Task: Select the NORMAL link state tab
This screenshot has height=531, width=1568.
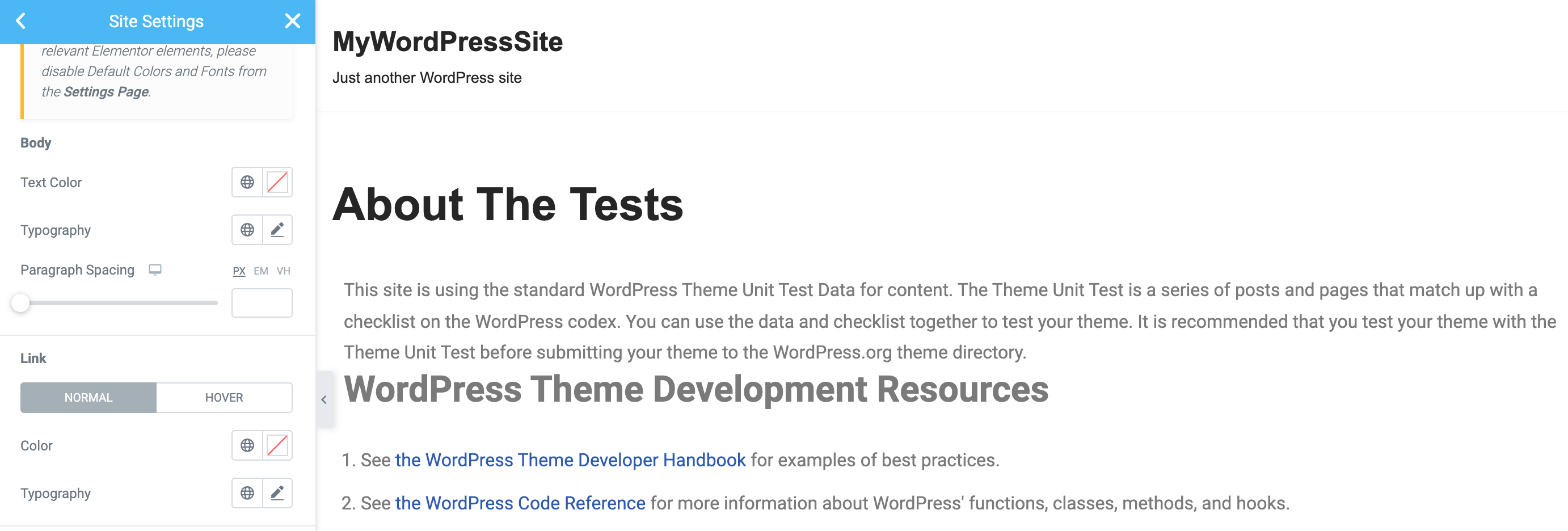Action: [88, 397]
